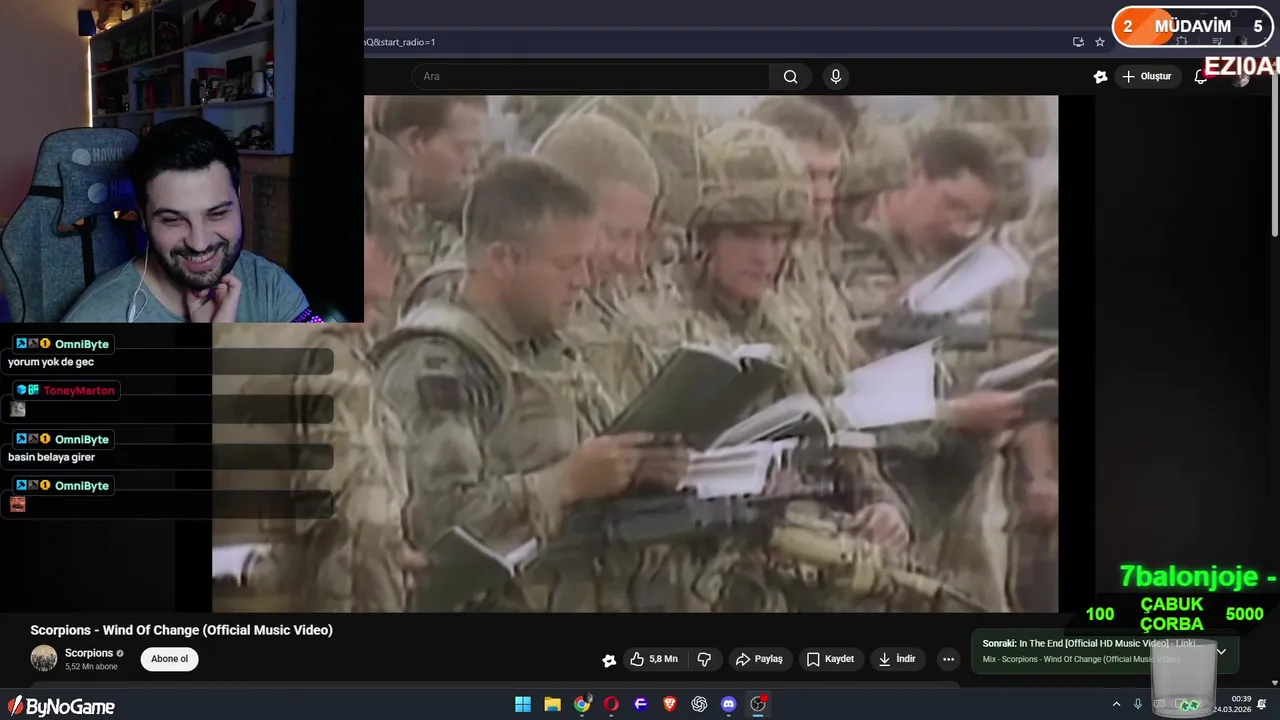Open the browser extensions puzzle icon
This screenshot has height=720, width=1280.
click(x=1181, y=42)
